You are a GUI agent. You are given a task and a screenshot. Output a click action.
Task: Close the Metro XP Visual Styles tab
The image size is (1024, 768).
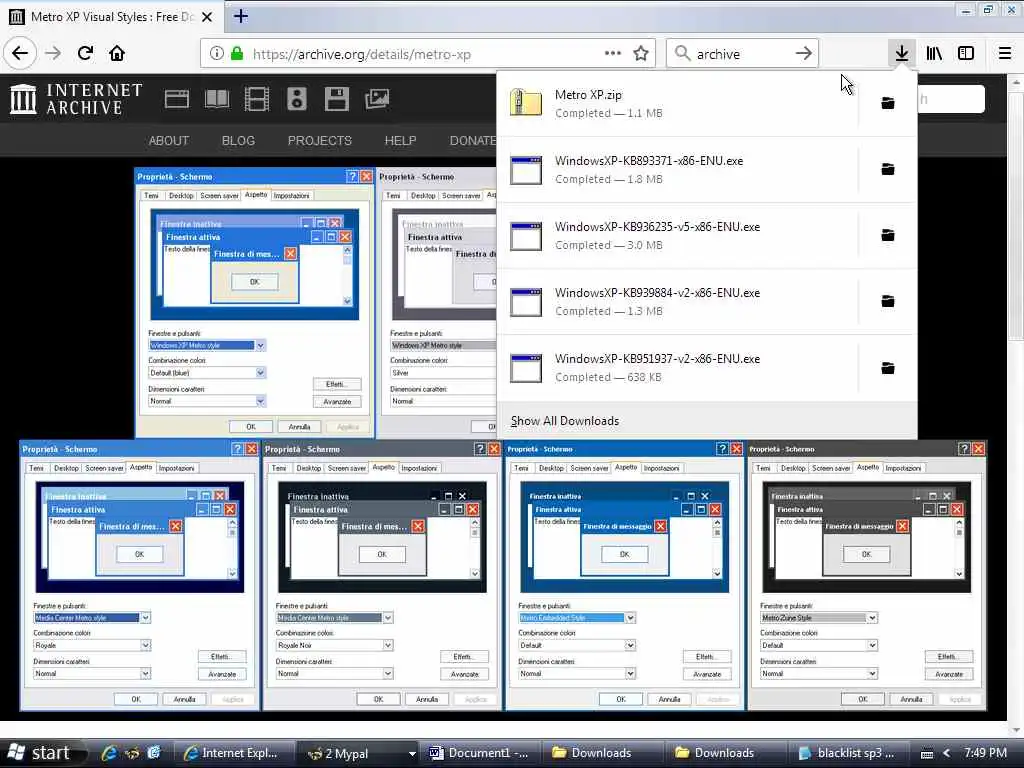point(207,17)
